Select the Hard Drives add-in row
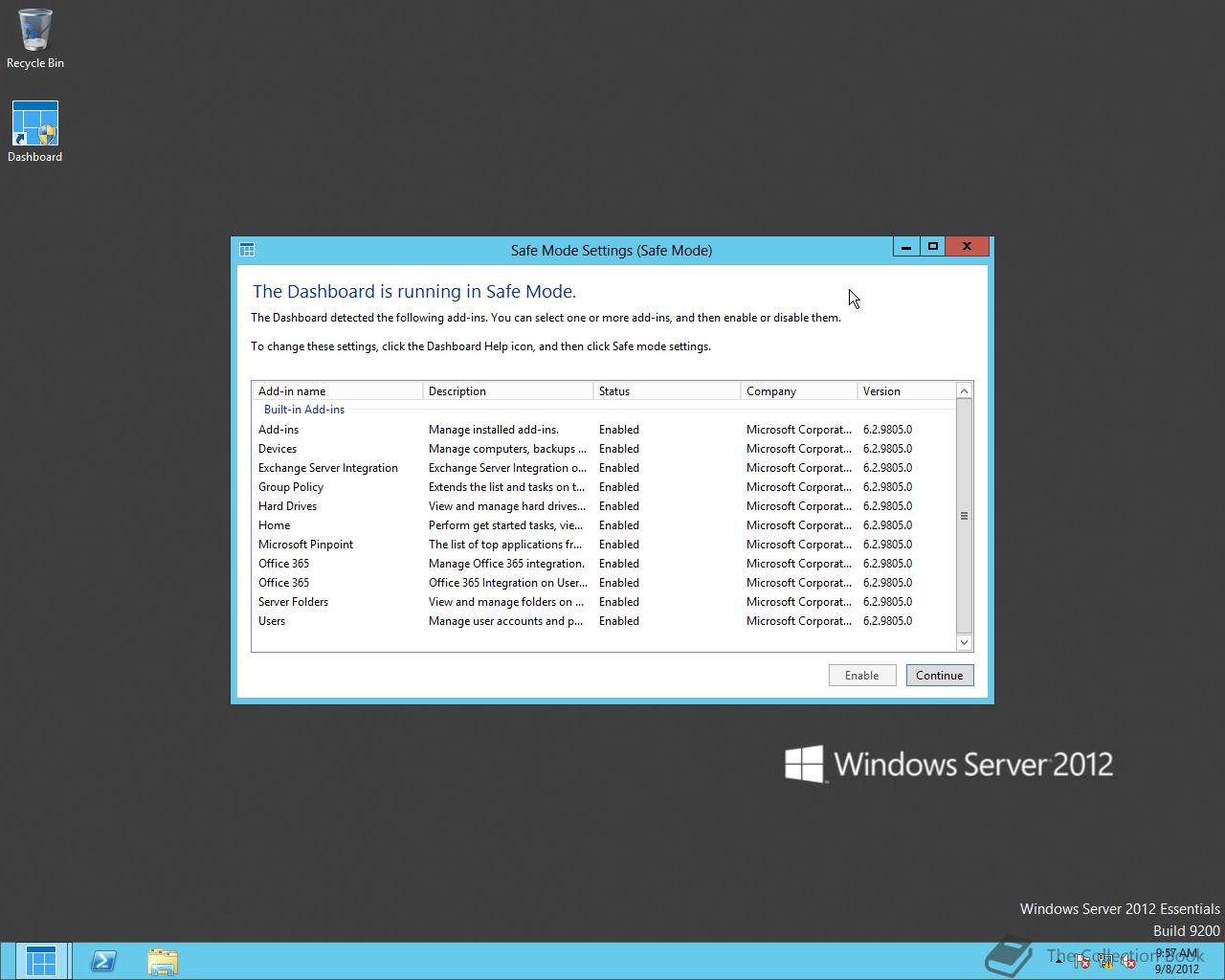This screenshot has height=980, width=1225. [604, 505]
